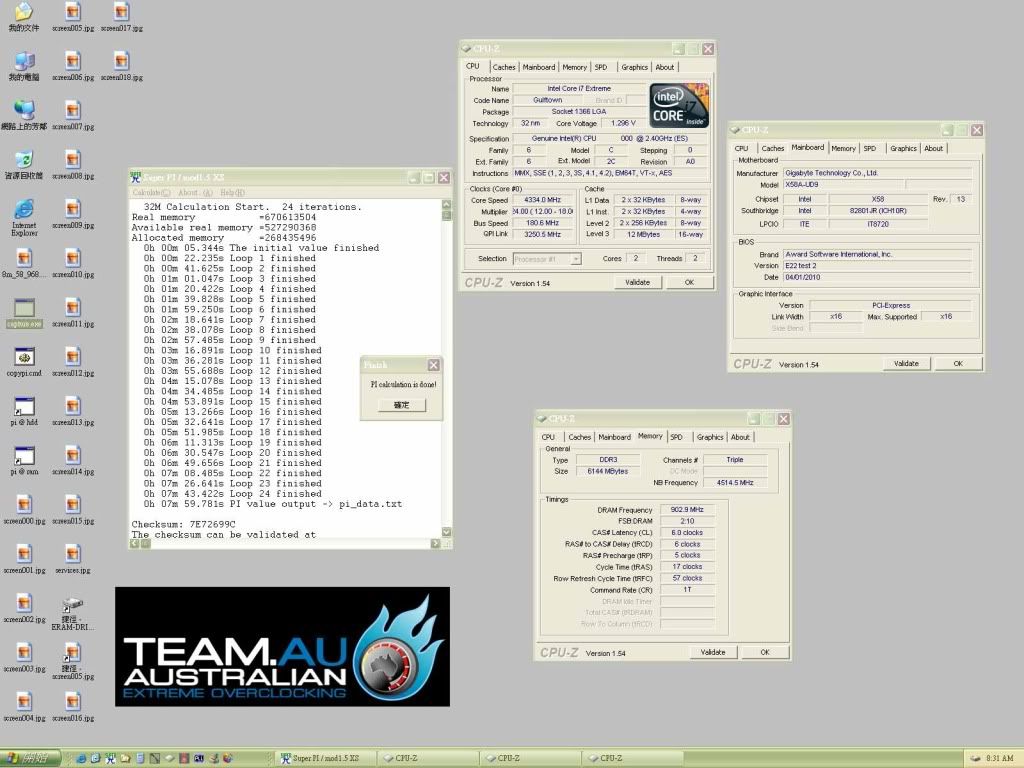Open SPD tab in the CPU-Z memory window

click(x=677, y=438)
